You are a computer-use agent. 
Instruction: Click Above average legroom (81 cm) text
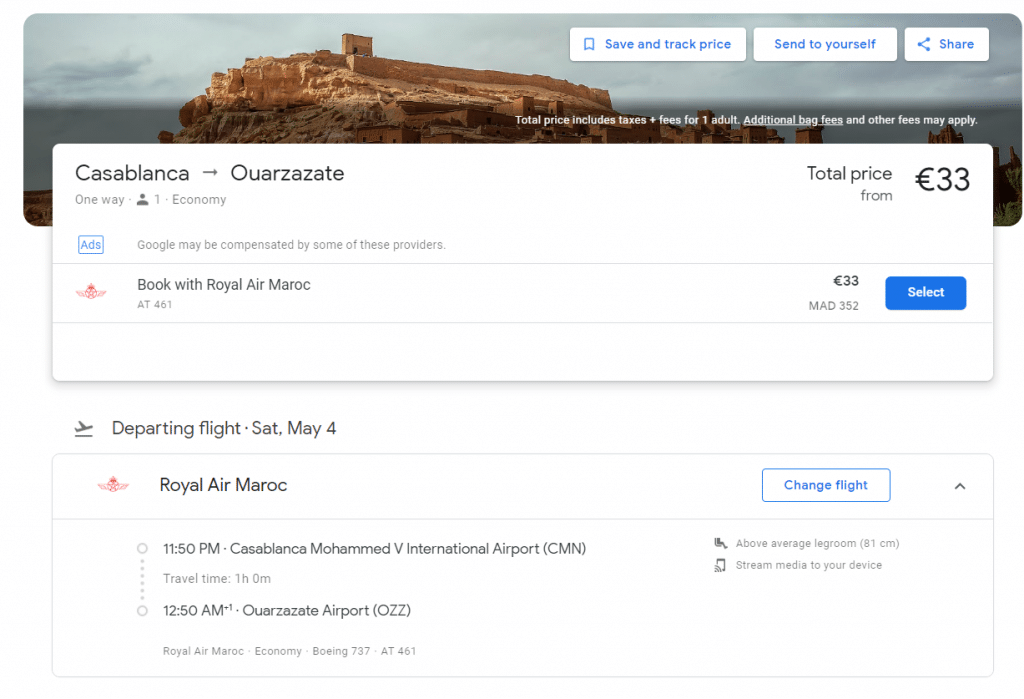click(x=818, y=544)
